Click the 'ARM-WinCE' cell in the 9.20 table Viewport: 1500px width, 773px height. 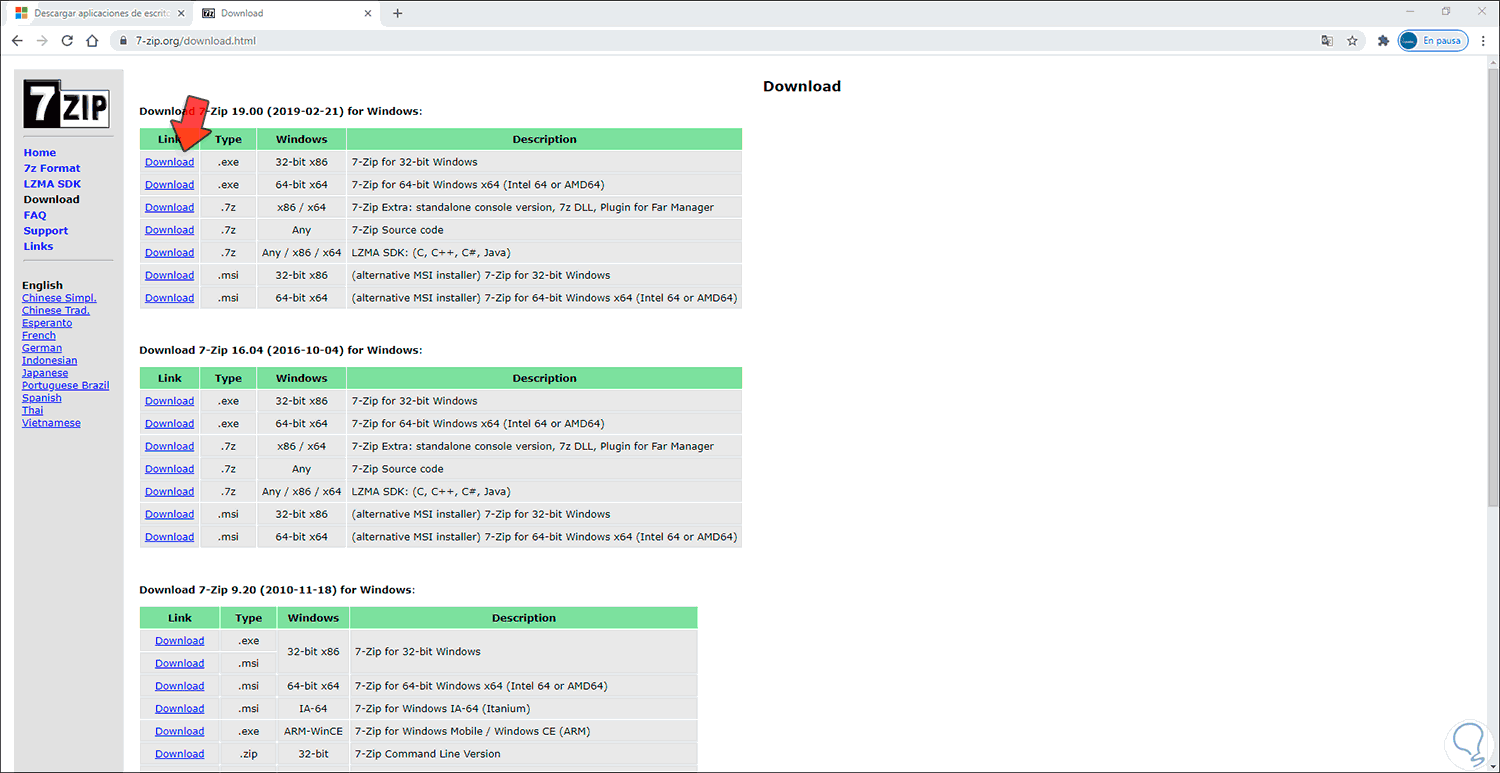pyautogui.click(x=313, y=731)
